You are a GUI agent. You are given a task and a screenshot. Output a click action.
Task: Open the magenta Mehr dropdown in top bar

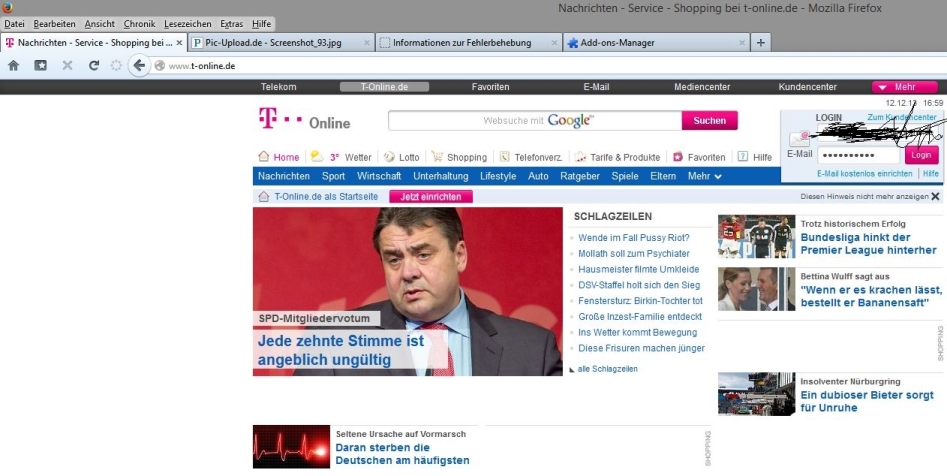click(905, 87)
